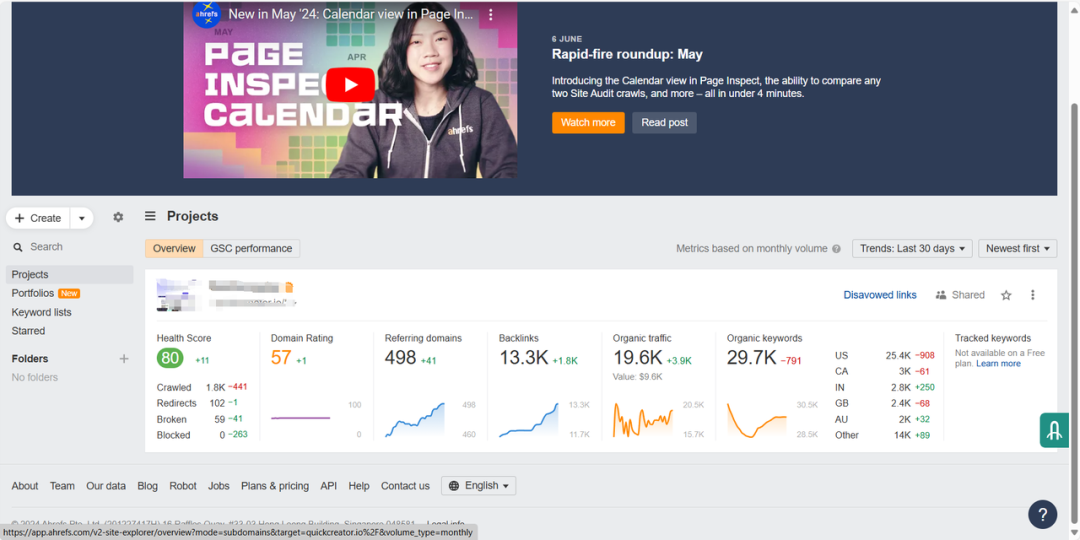The height and width of the screenshot is (540, 1080).
Task: Click the Jobs footer link
Action: [x=219, y=486]
